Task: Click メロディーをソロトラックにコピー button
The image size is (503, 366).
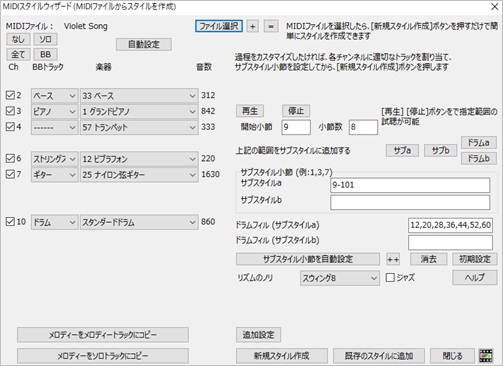Action: [103, 356]
